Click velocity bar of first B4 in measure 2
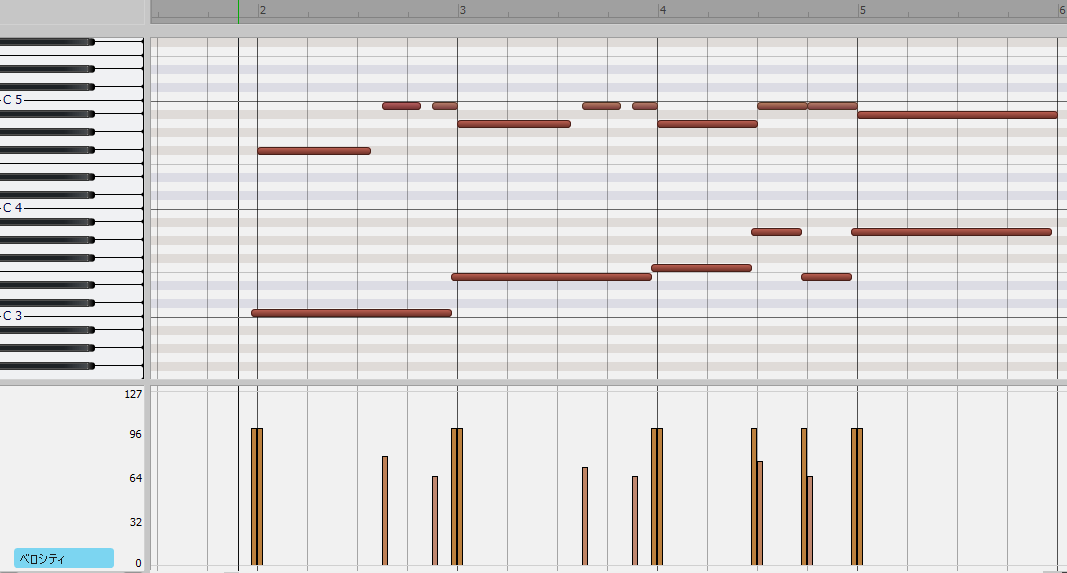Viewport: 1067px width, 573px height. (385, 510)
